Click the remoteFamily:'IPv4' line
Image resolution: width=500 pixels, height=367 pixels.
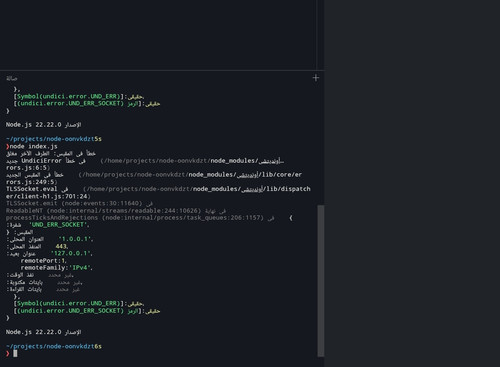coord(56,268)
